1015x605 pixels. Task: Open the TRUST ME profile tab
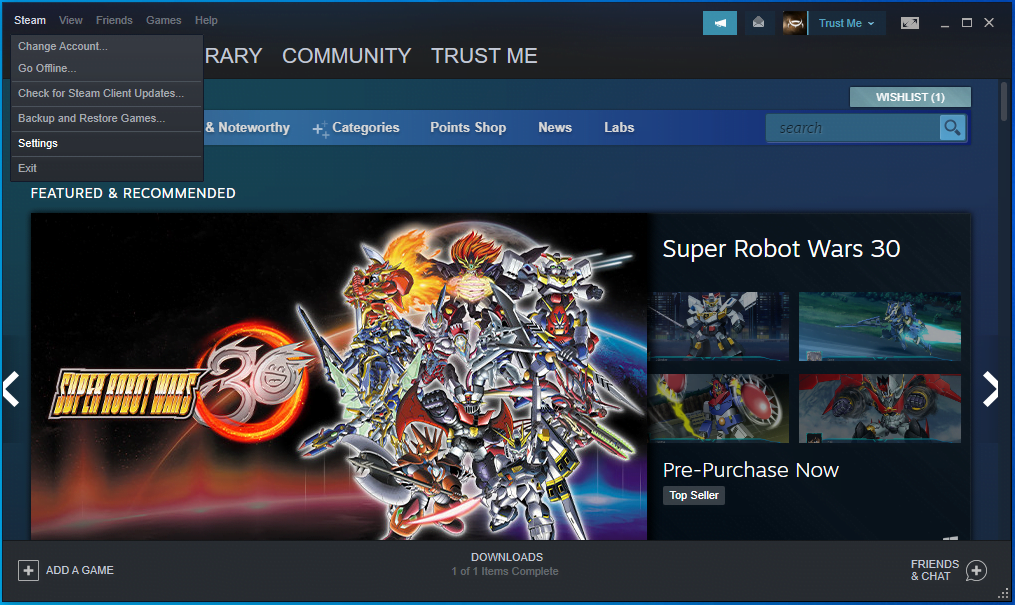click(484, 56)
